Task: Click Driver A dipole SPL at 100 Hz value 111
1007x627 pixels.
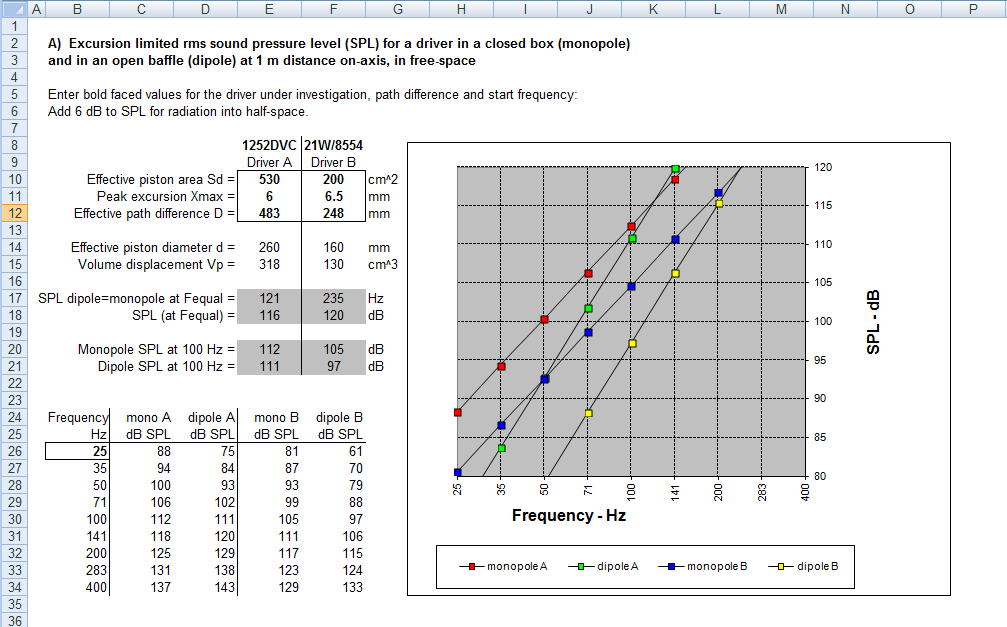Action: 269,366
